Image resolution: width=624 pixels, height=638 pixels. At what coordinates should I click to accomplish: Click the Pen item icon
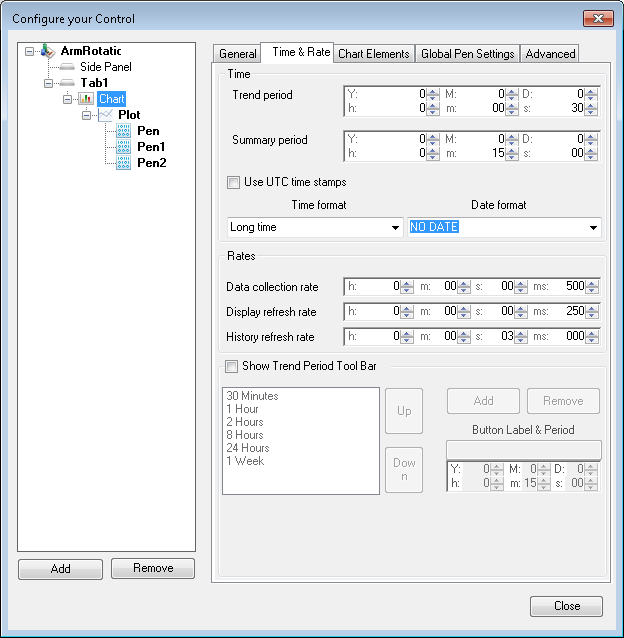[x=124, y=131]
